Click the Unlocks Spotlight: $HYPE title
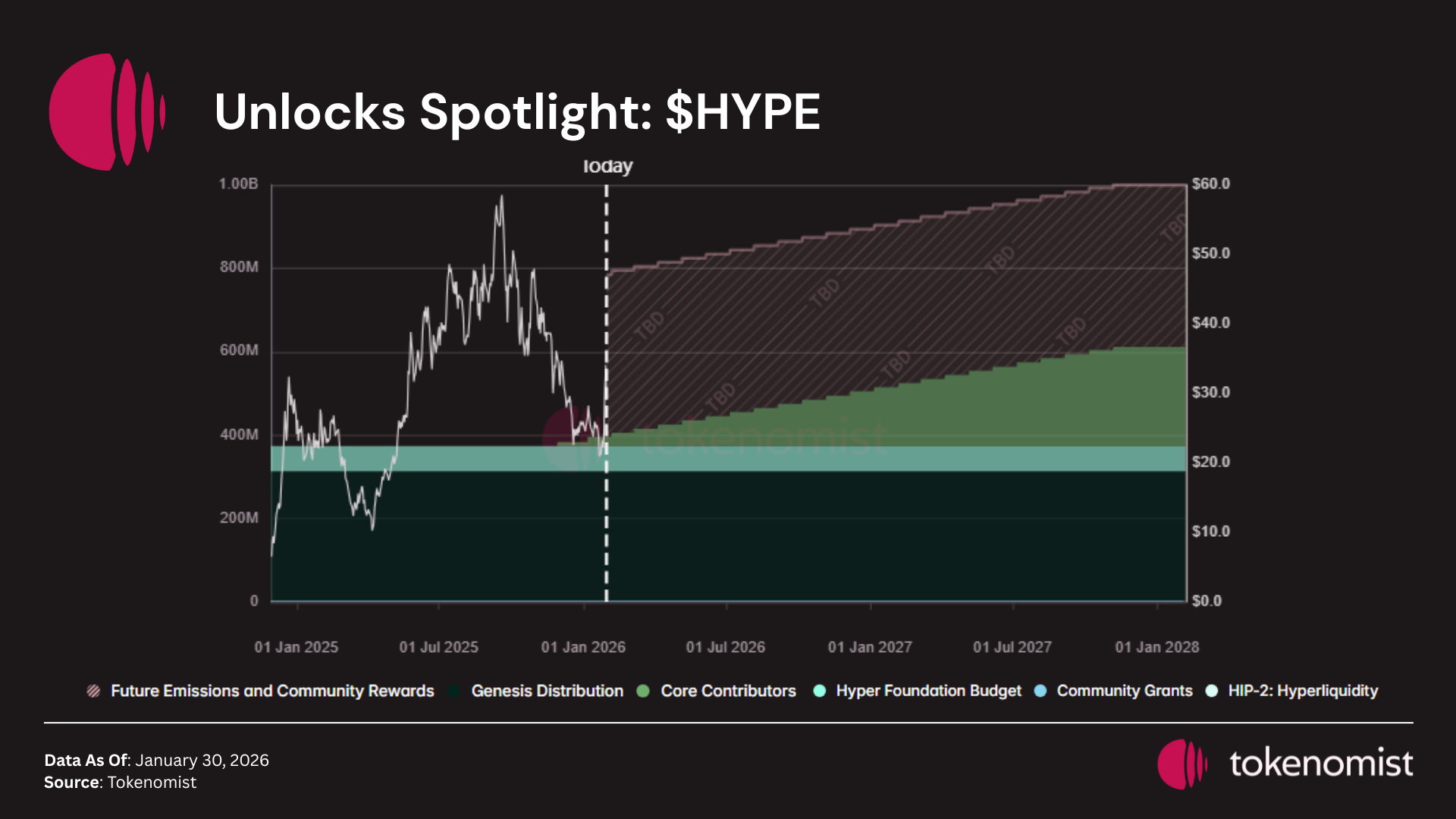The width and height of the screenshot is (1456, 819). 517,111
